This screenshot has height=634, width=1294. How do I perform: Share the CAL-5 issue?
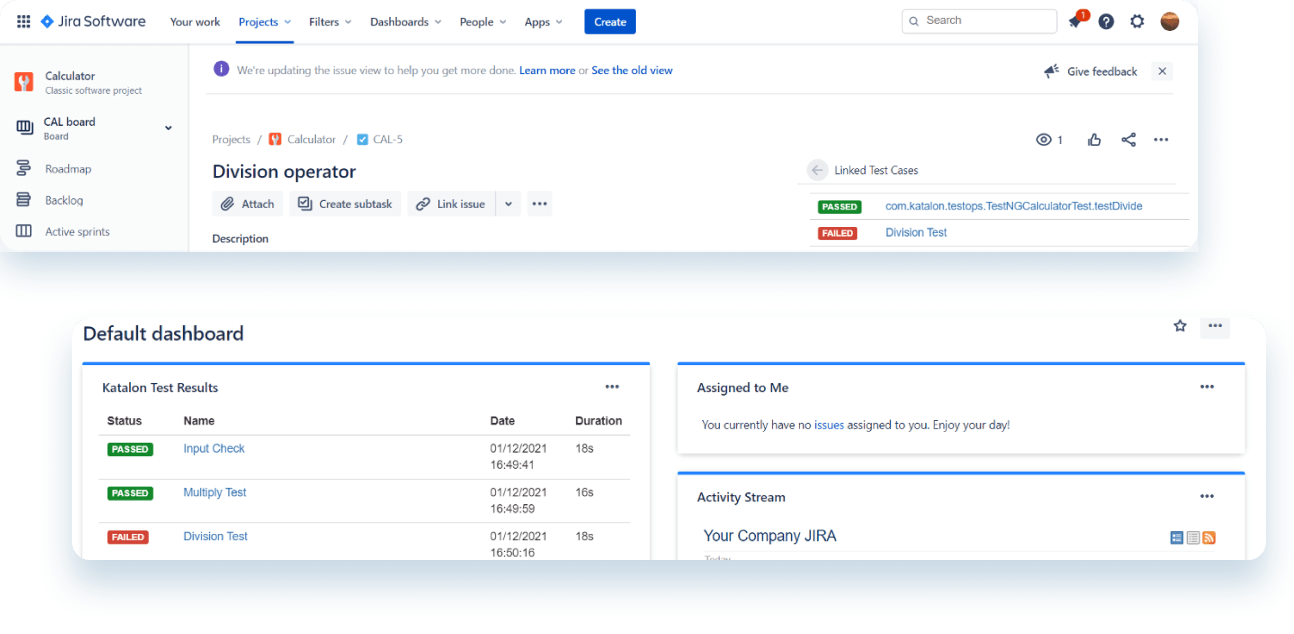pos(1128,140)
